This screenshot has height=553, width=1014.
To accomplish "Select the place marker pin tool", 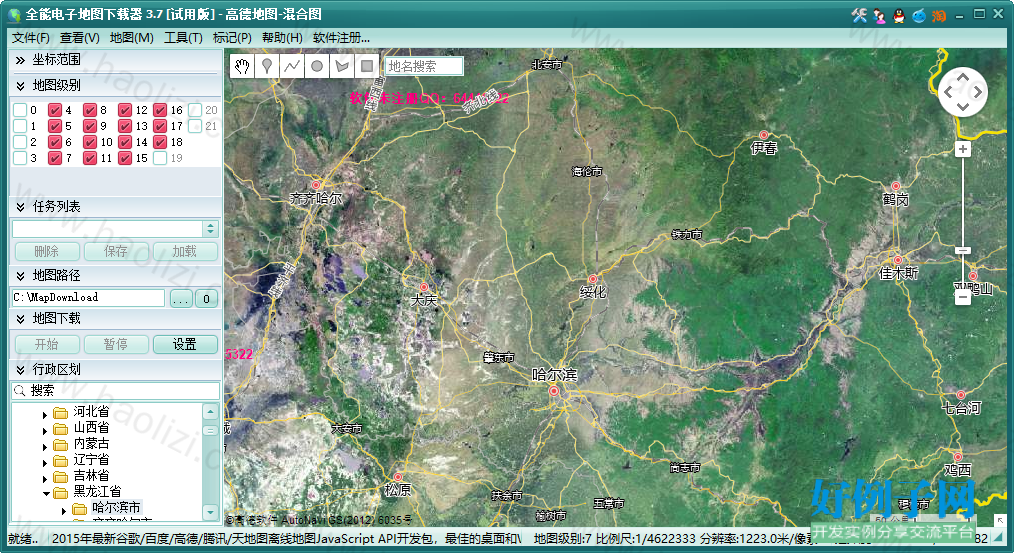I will click(x=266, y=66).
